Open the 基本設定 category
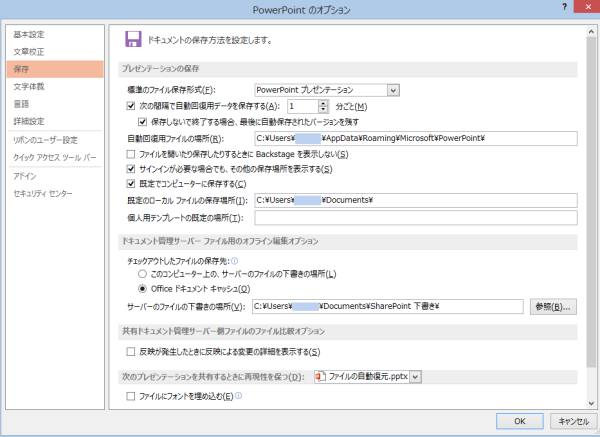The image size is (600, 437). click(x=29, y=34)
